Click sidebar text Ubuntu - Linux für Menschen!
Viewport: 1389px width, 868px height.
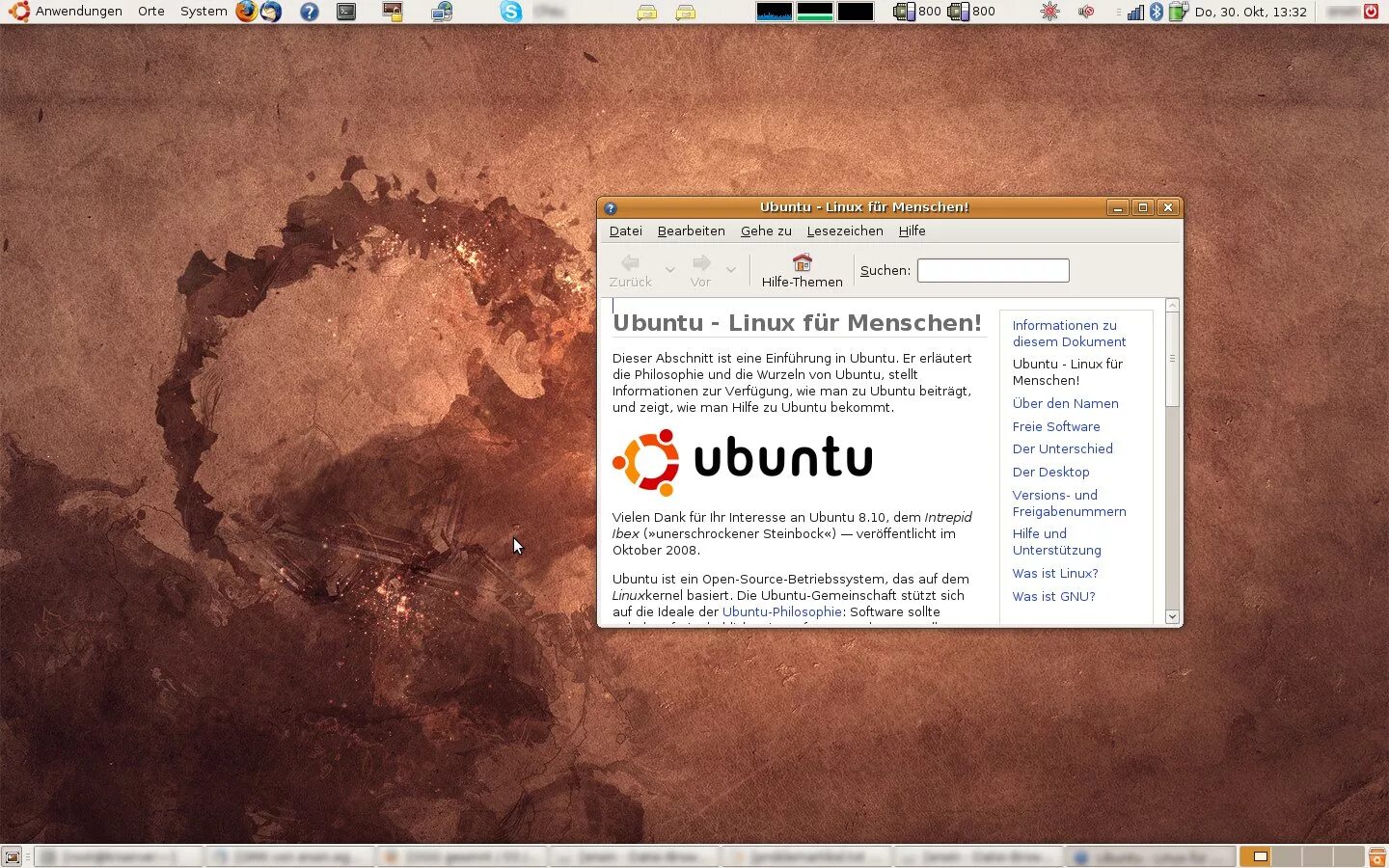(x=1067, y=372)
